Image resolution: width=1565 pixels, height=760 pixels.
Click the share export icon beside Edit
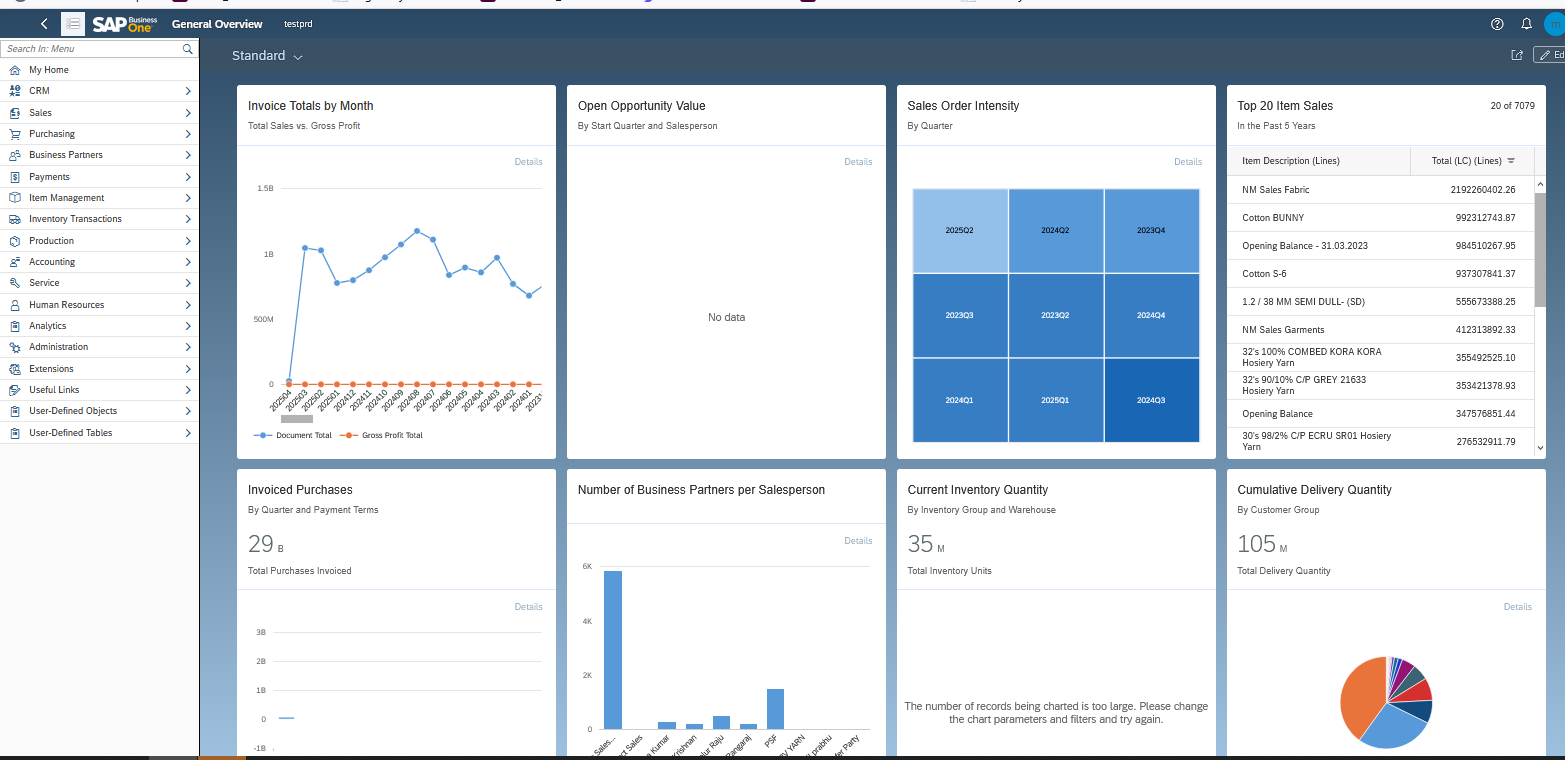(x=1517, y=56)
